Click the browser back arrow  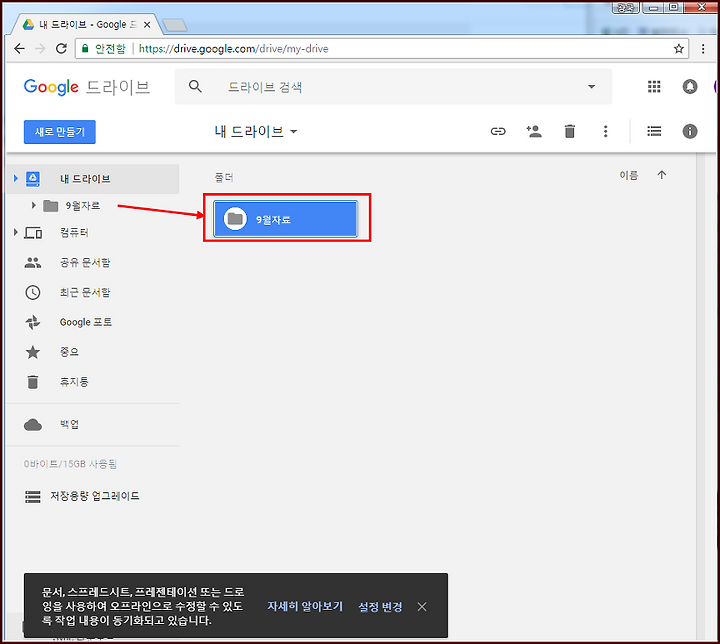click(19, 49)
